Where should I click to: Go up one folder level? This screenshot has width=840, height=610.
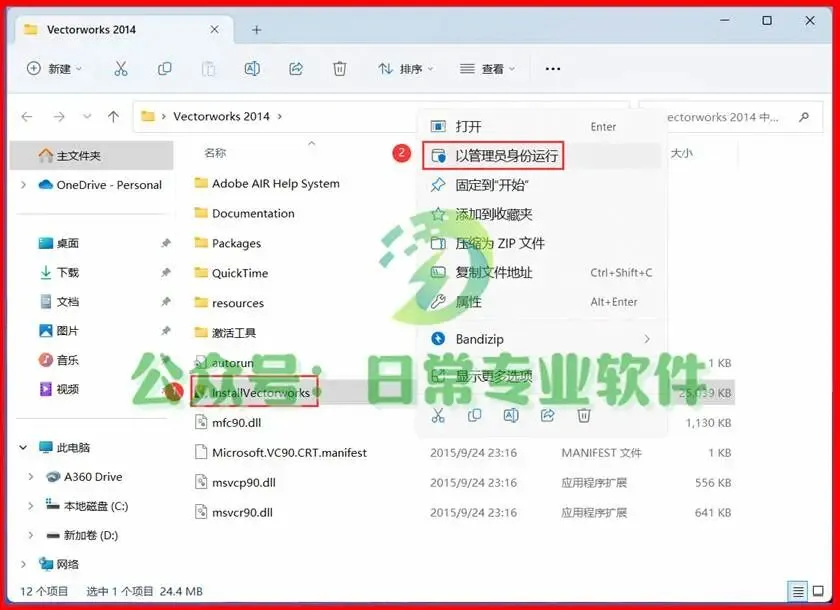click(x=113, y=116)
